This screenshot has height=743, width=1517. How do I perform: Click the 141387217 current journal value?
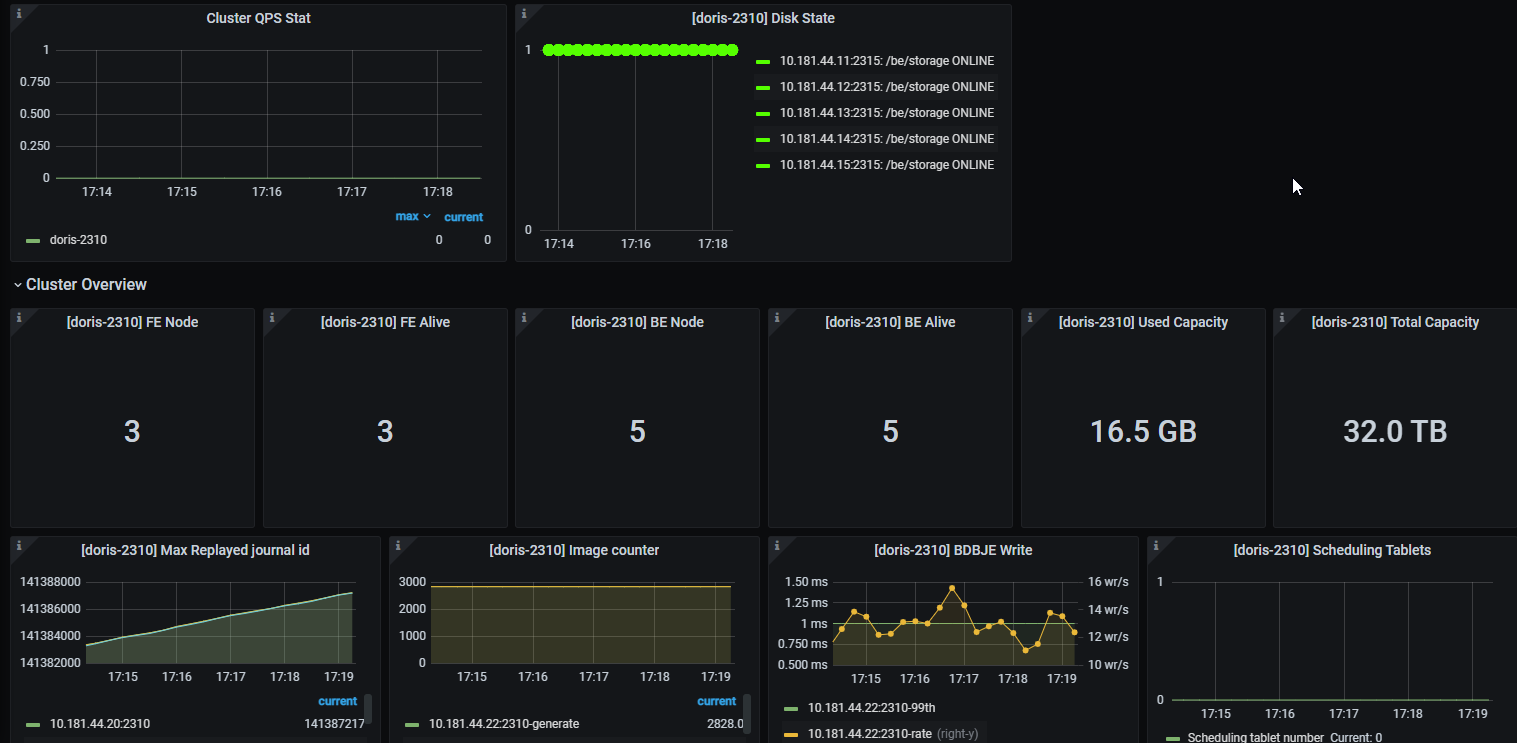point(334,724)
